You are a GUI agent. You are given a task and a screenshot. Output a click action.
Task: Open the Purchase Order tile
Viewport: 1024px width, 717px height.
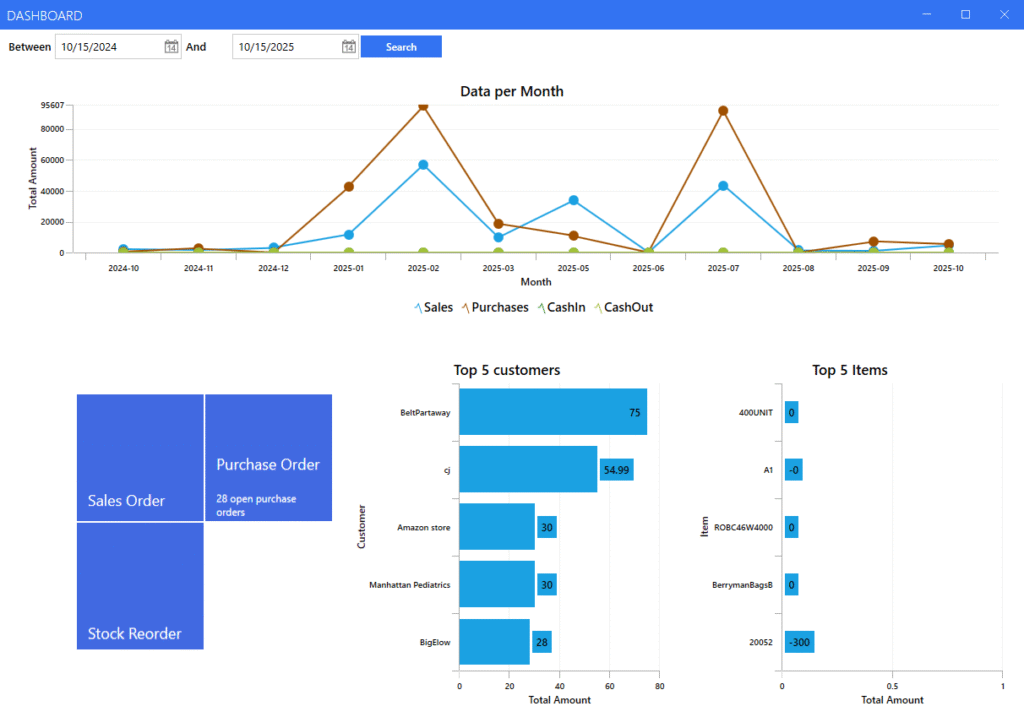pos(268,457)
